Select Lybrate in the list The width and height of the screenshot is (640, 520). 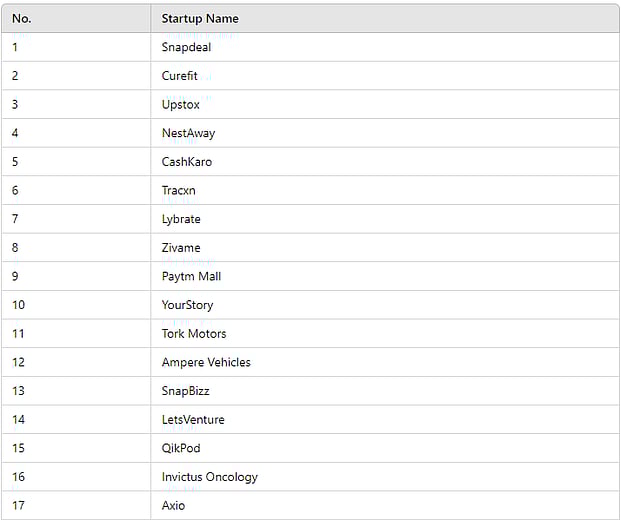coord(181,220)
